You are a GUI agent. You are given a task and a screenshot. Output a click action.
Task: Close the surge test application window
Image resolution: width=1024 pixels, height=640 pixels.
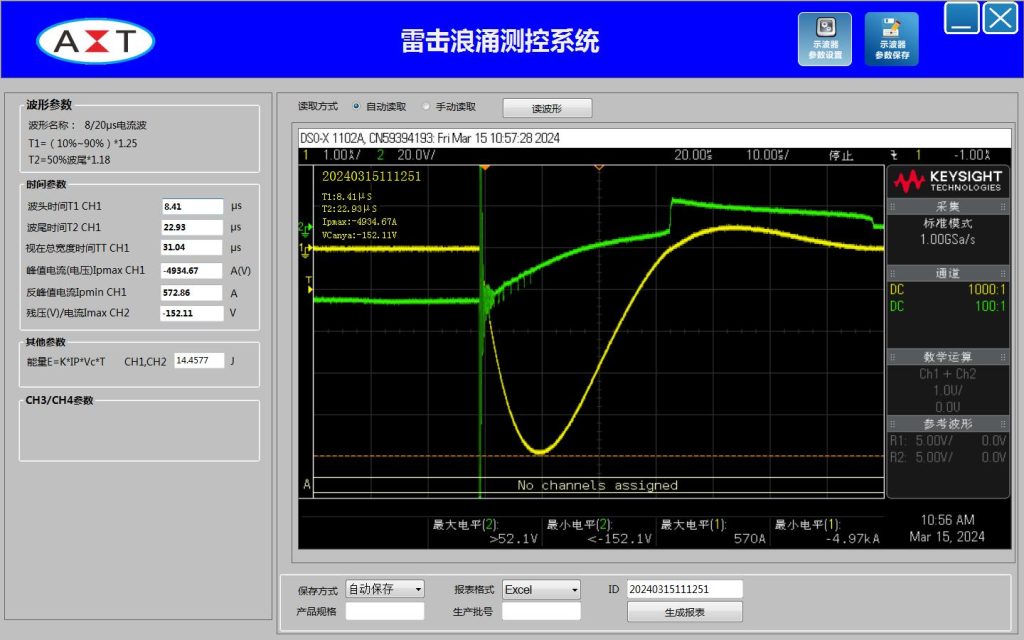point(1000,18)
